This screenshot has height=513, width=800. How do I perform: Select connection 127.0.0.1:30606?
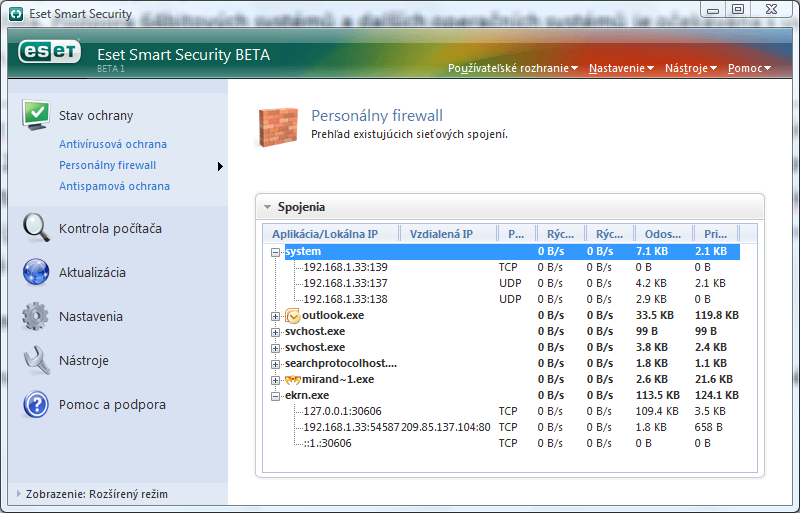[342, 411]
